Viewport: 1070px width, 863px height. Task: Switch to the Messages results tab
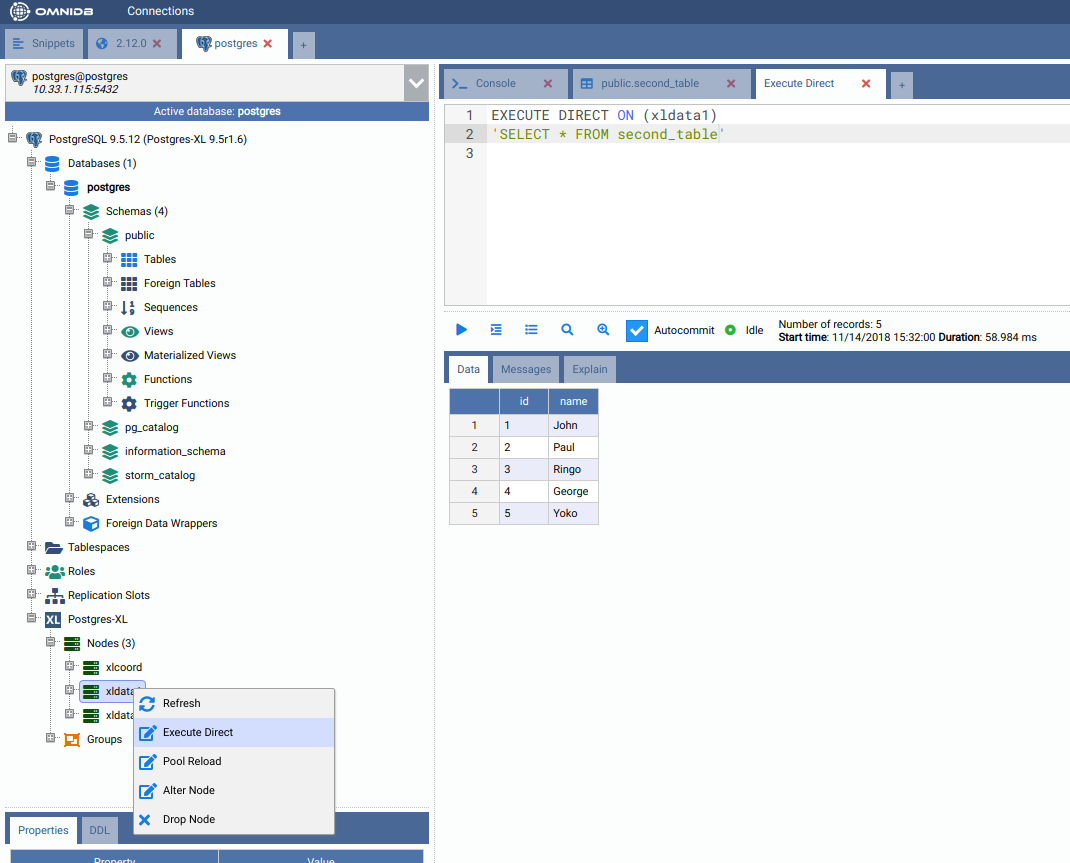526,369
